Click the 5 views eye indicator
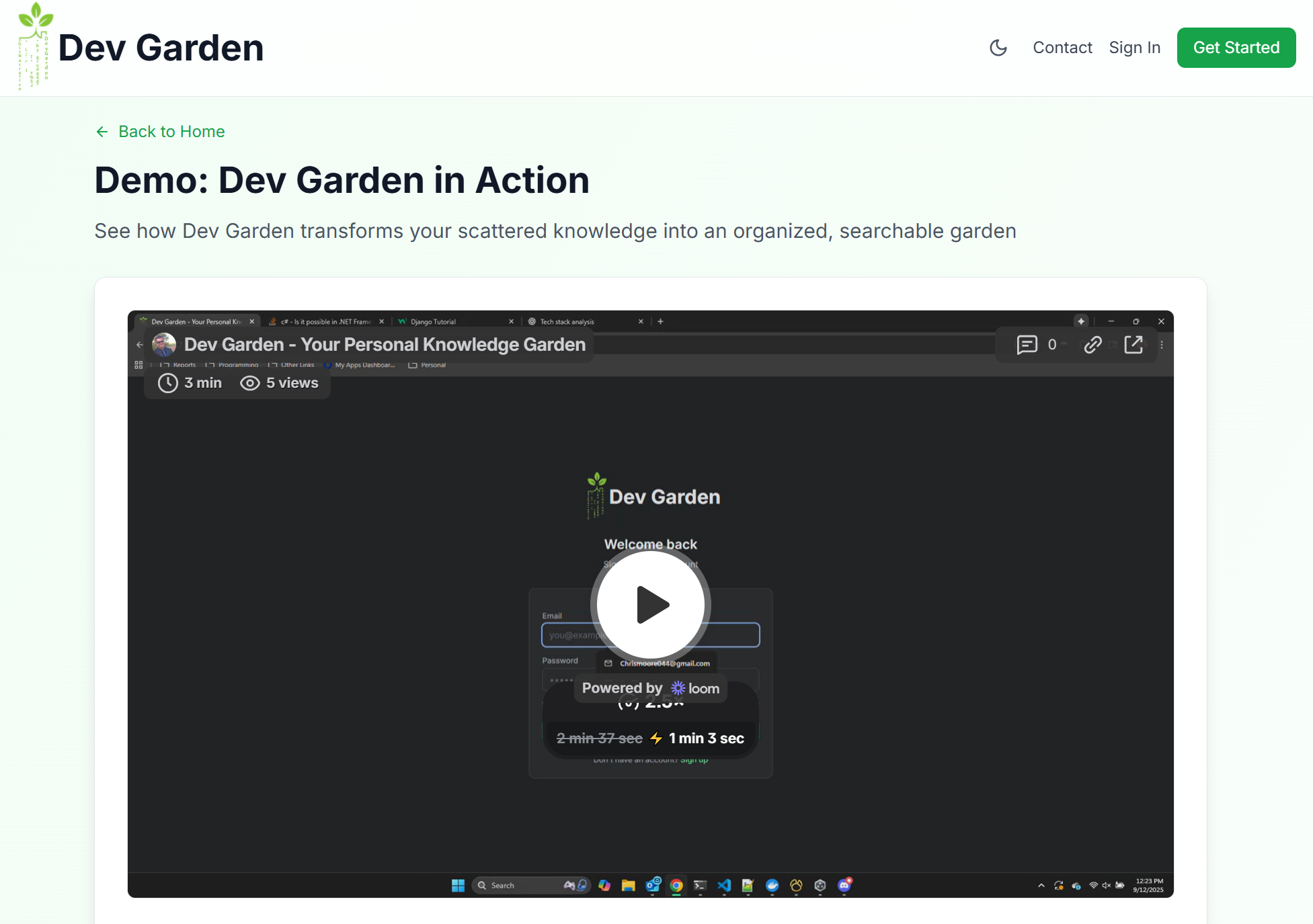This screenshot has height=924, width=1313. click(280, 383)
